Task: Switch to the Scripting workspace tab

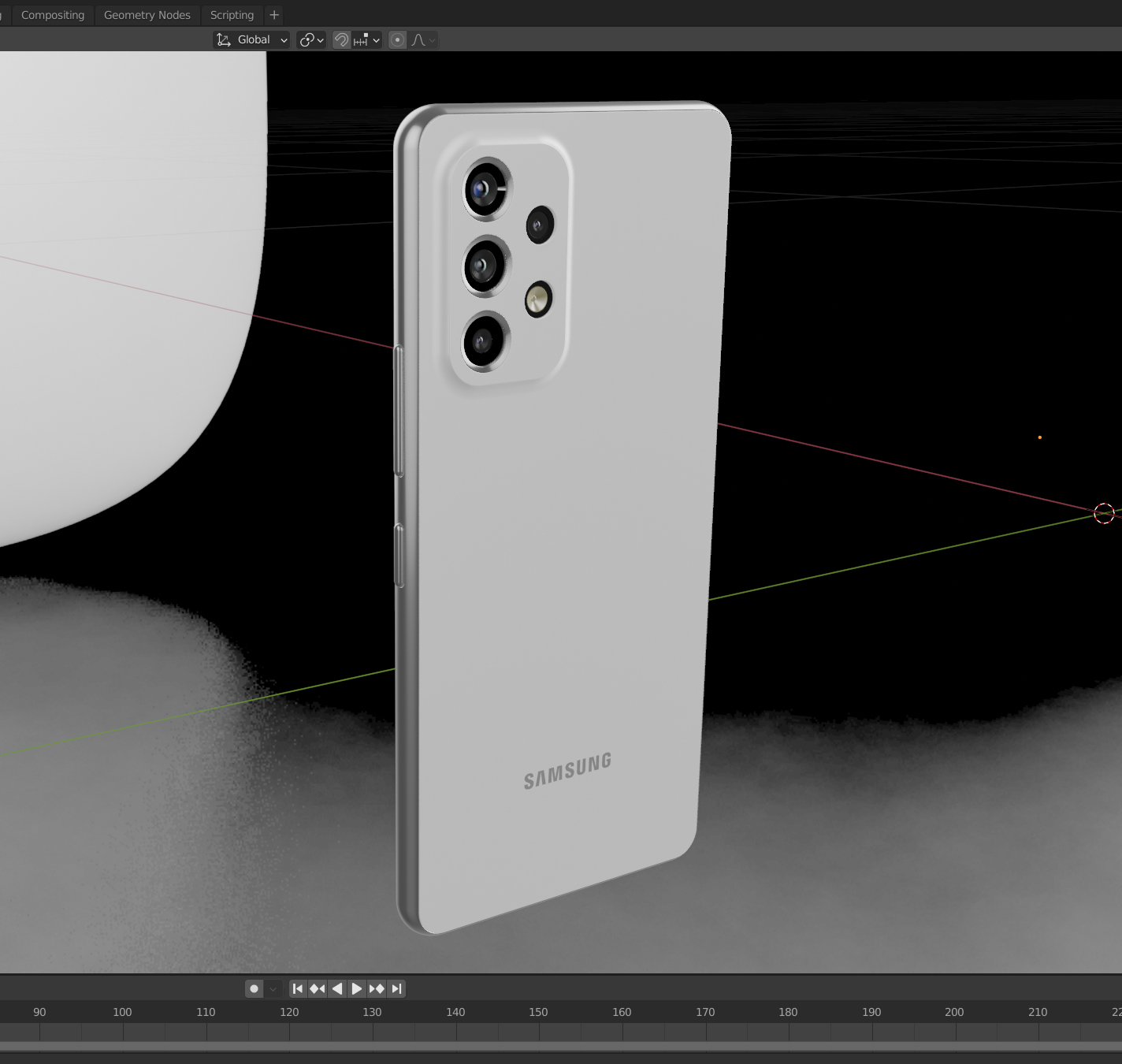Action: pyautogui.click(x=232, y=15)
